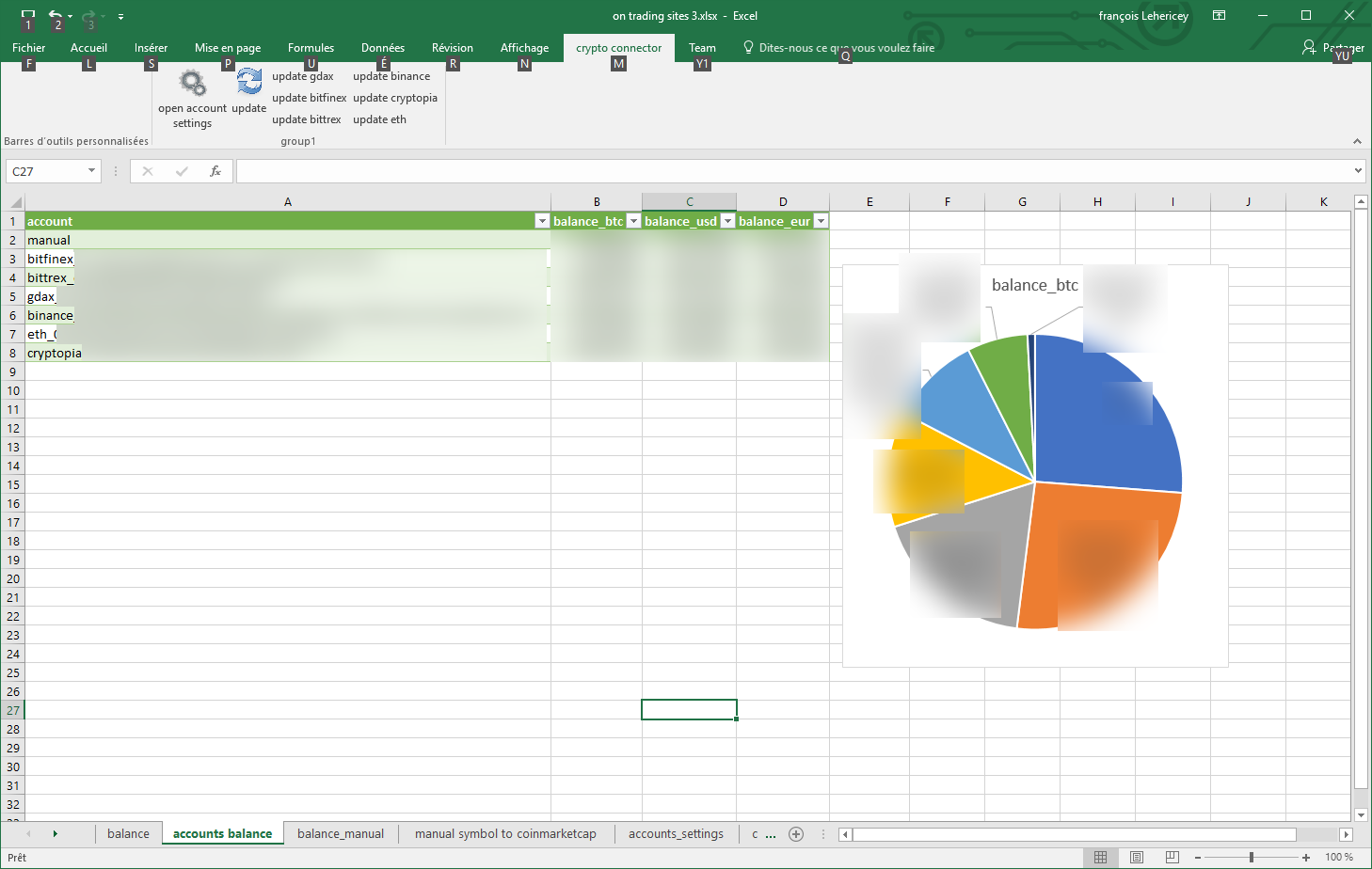
Task: Click the update bitfinex button
Action: 310,98
